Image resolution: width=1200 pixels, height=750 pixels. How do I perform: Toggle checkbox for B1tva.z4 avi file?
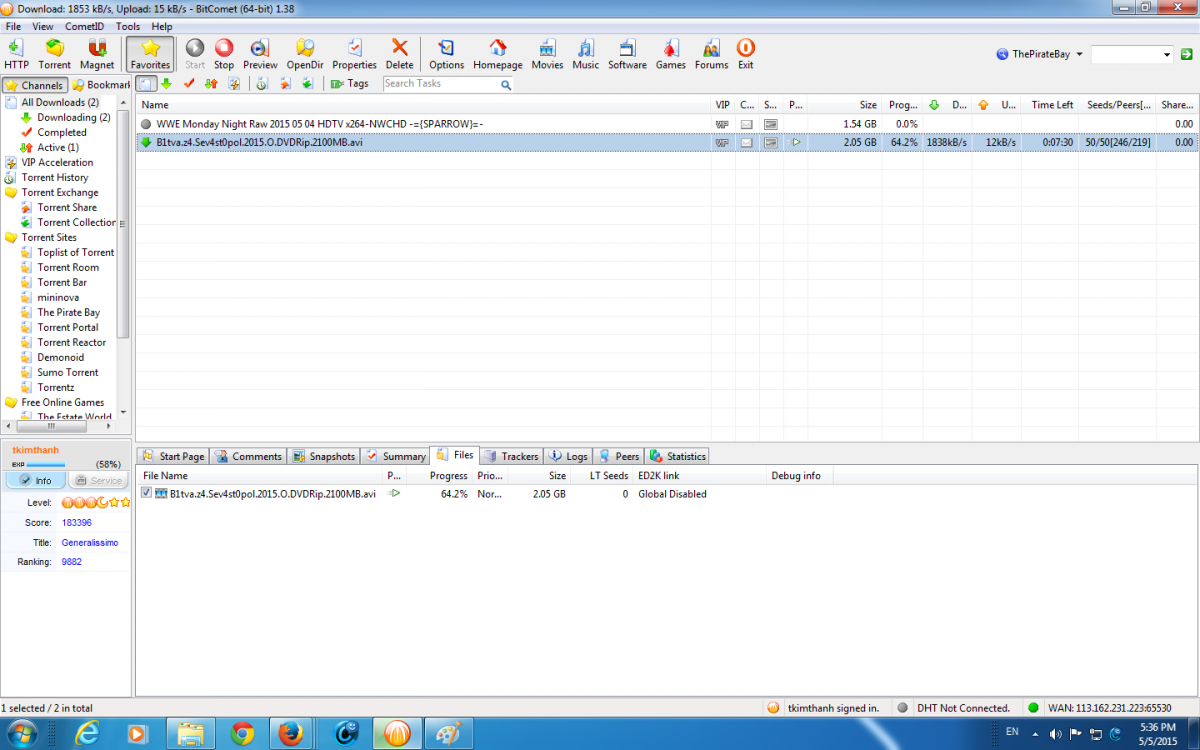coord(146,493)
